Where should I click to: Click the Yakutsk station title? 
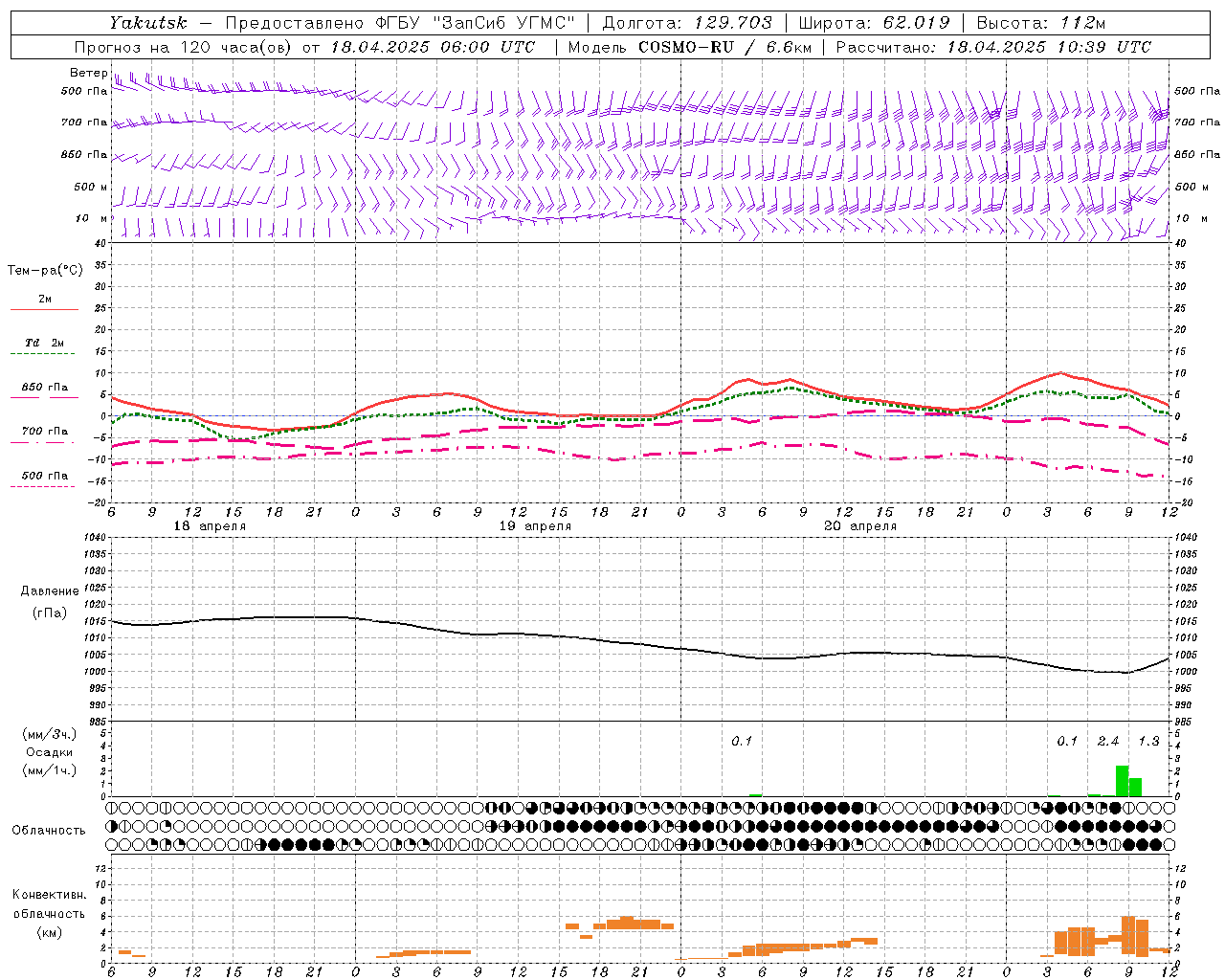click(147, 23)
